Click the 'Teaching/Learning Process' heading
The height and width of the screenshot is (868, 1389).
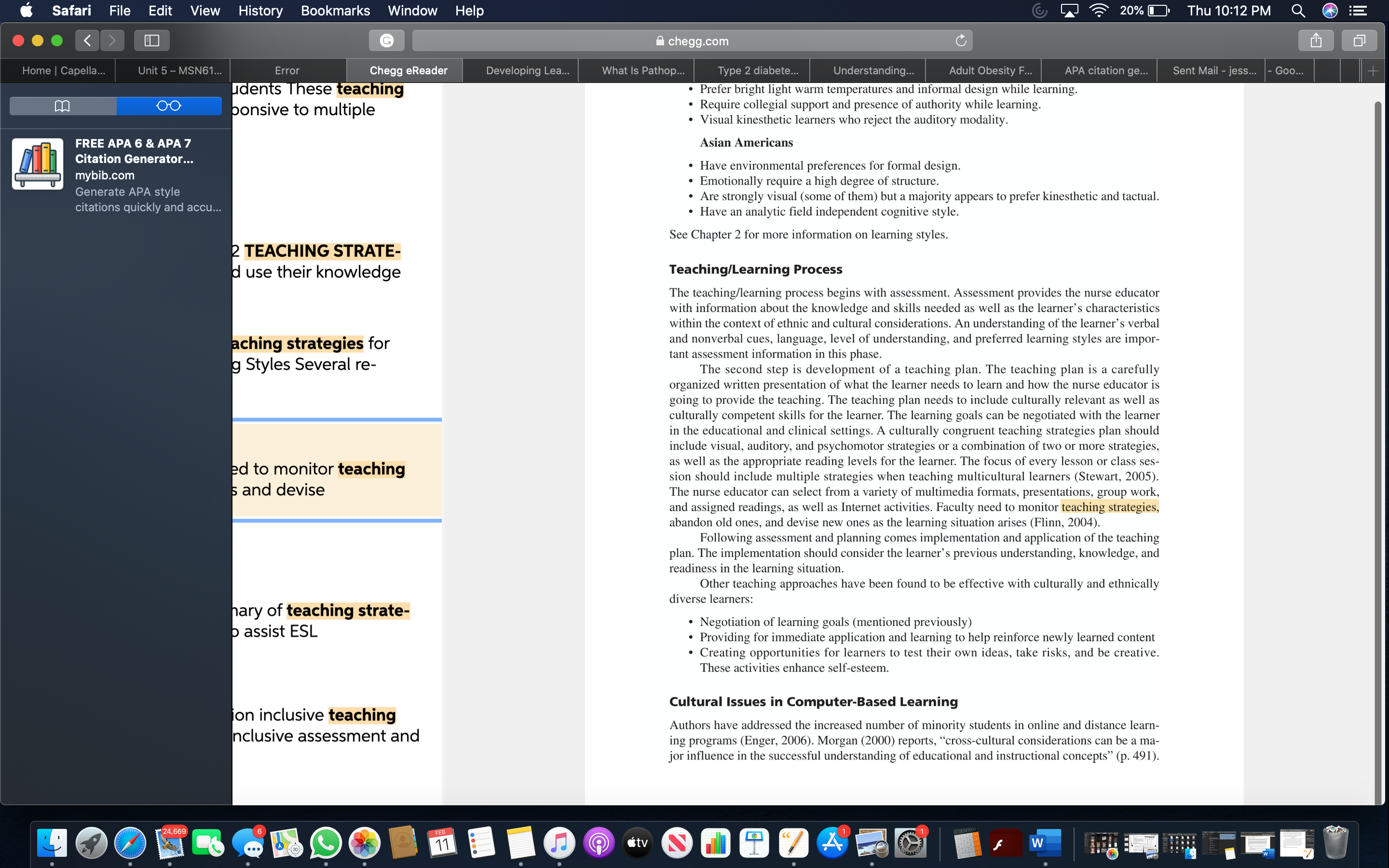[x=755, y=269]
